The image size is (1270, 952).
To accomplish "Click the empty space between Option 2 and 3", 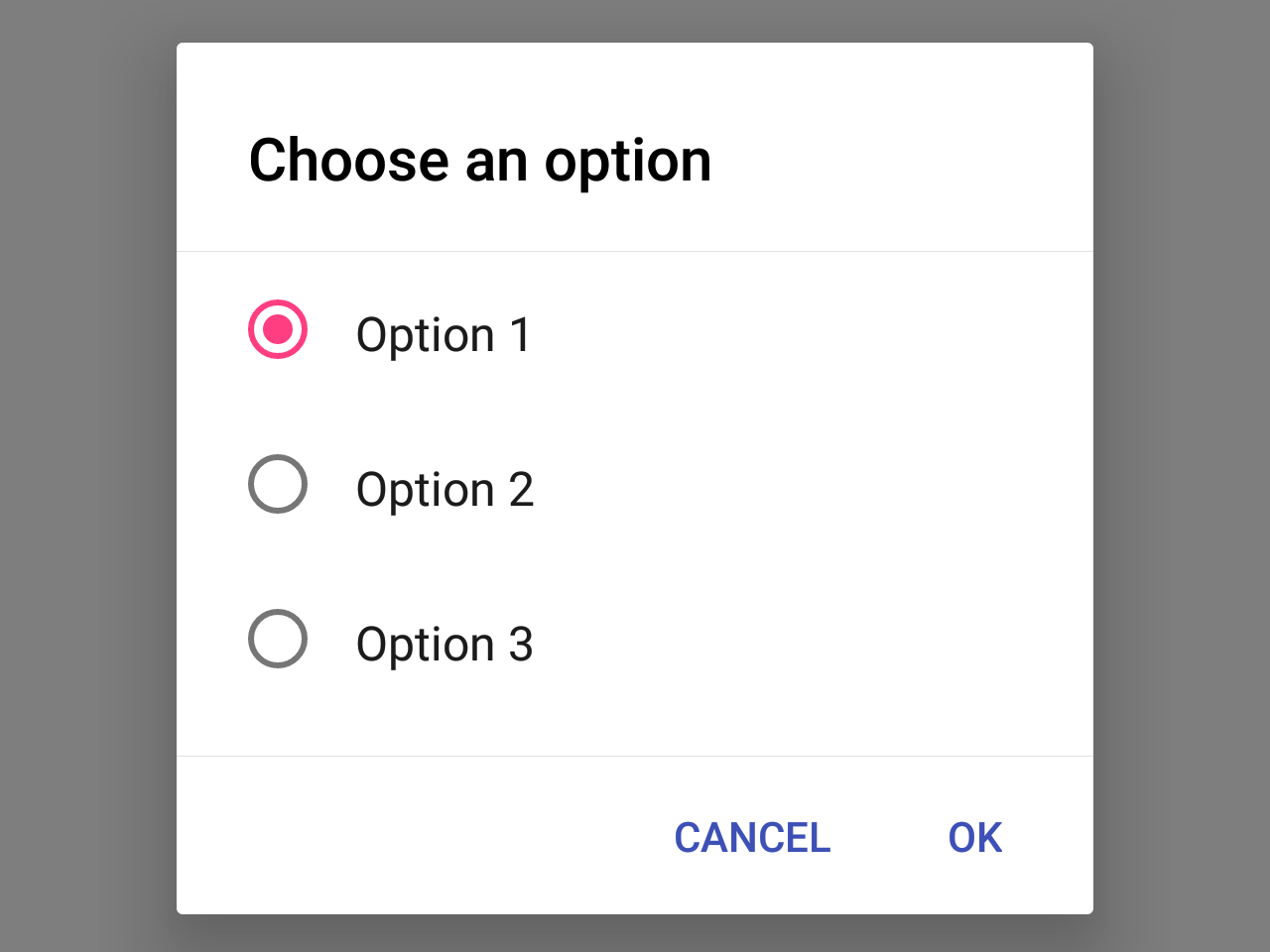I will (x=635, y=562).
